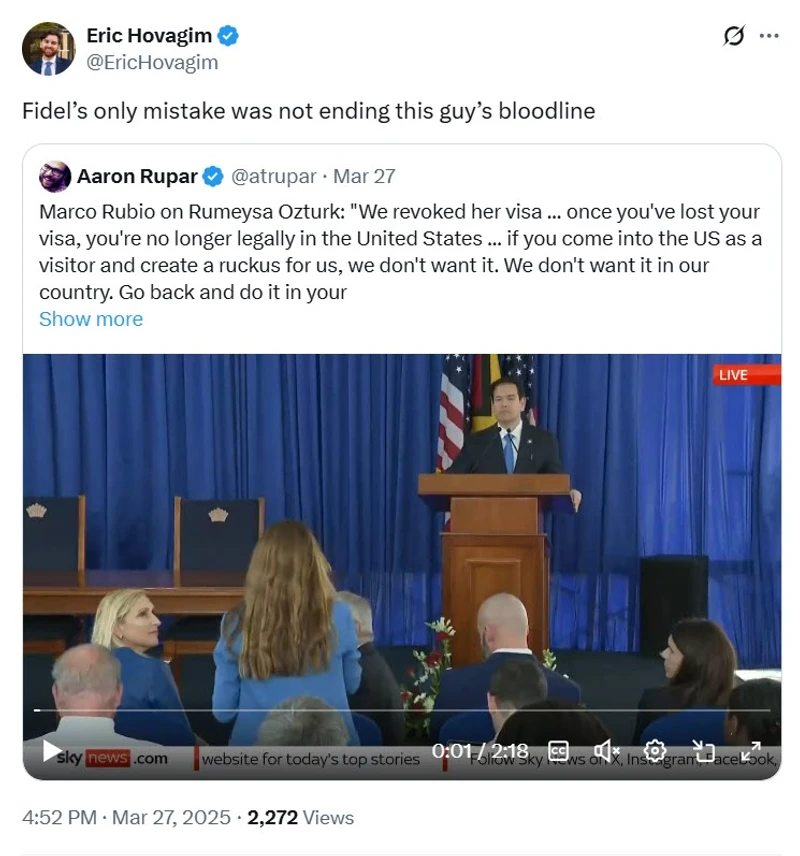
Task: Click Eric Hovagim's verified badge
Action: click(229, 37)
